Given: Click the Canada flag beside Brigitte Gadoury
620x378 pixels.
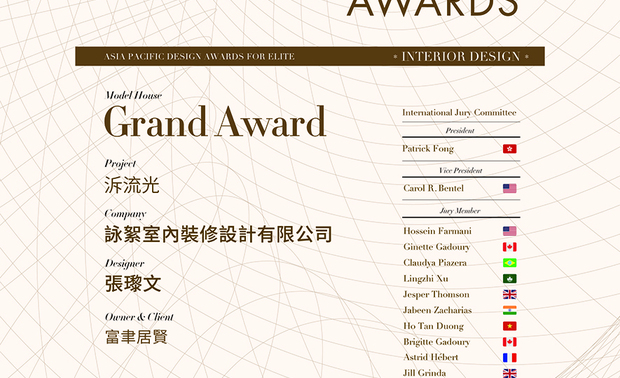Looking at the screenshot, I should [x=510, y=342].
